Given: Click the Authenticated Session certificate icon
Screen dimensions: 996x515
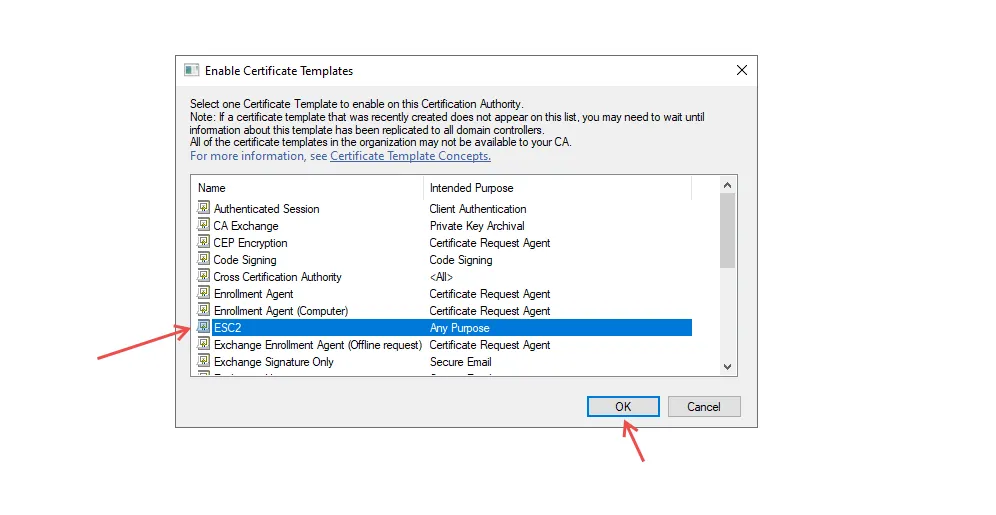Looking at the screenshot, I should point(204,208).
